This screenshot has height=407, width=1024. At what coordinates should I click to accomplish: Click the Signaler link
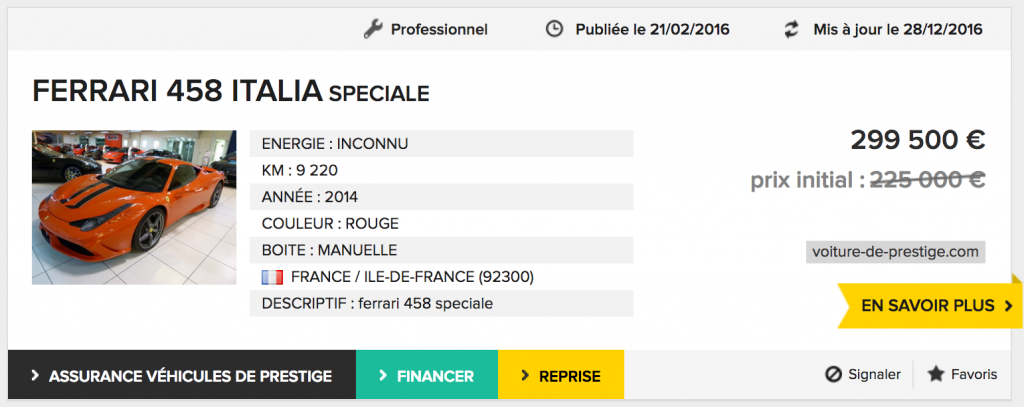(863, 375)
